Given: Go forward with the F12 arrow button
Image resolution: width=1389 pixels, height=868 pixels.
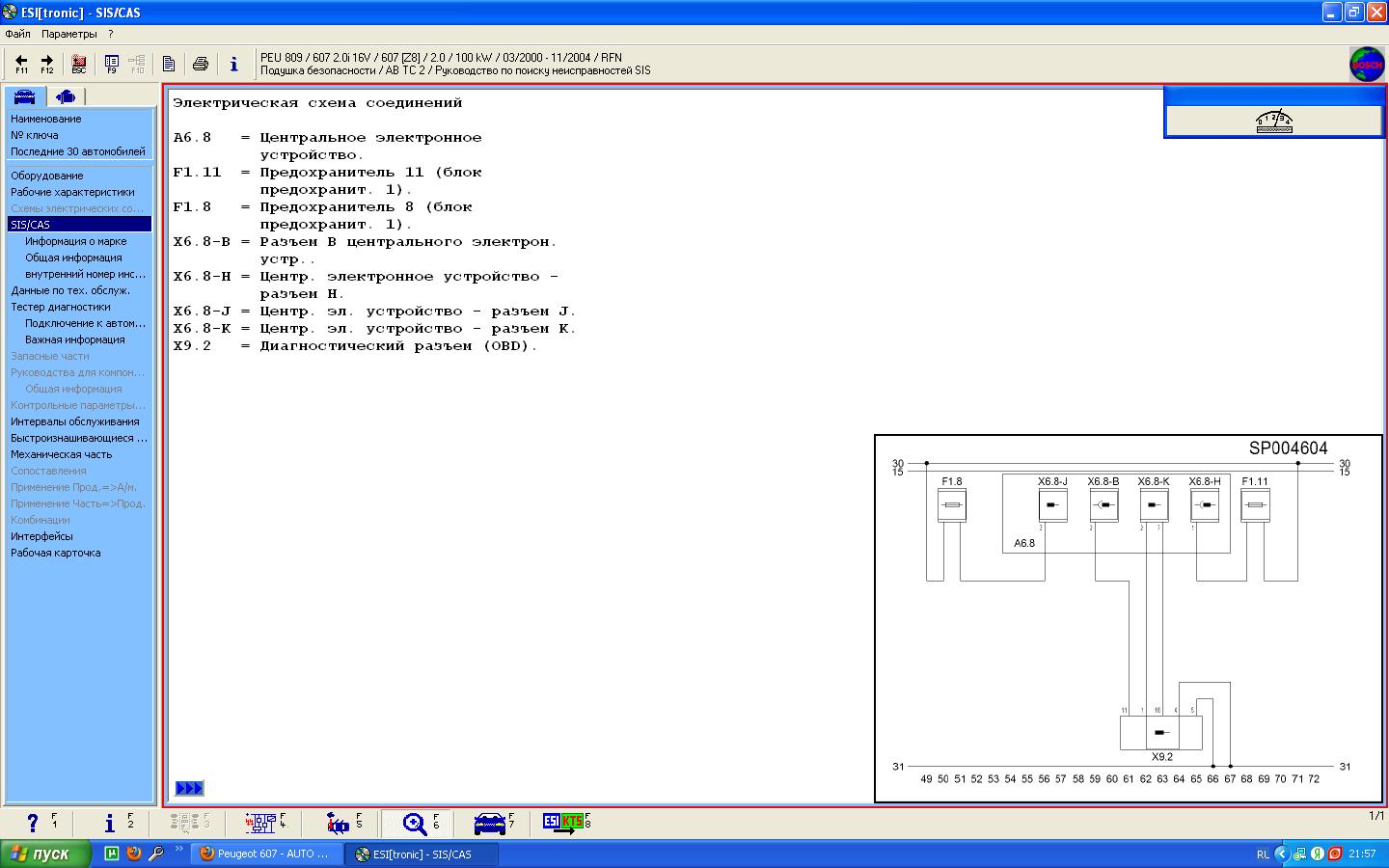Looking at the screenshot, I should 46,64.
